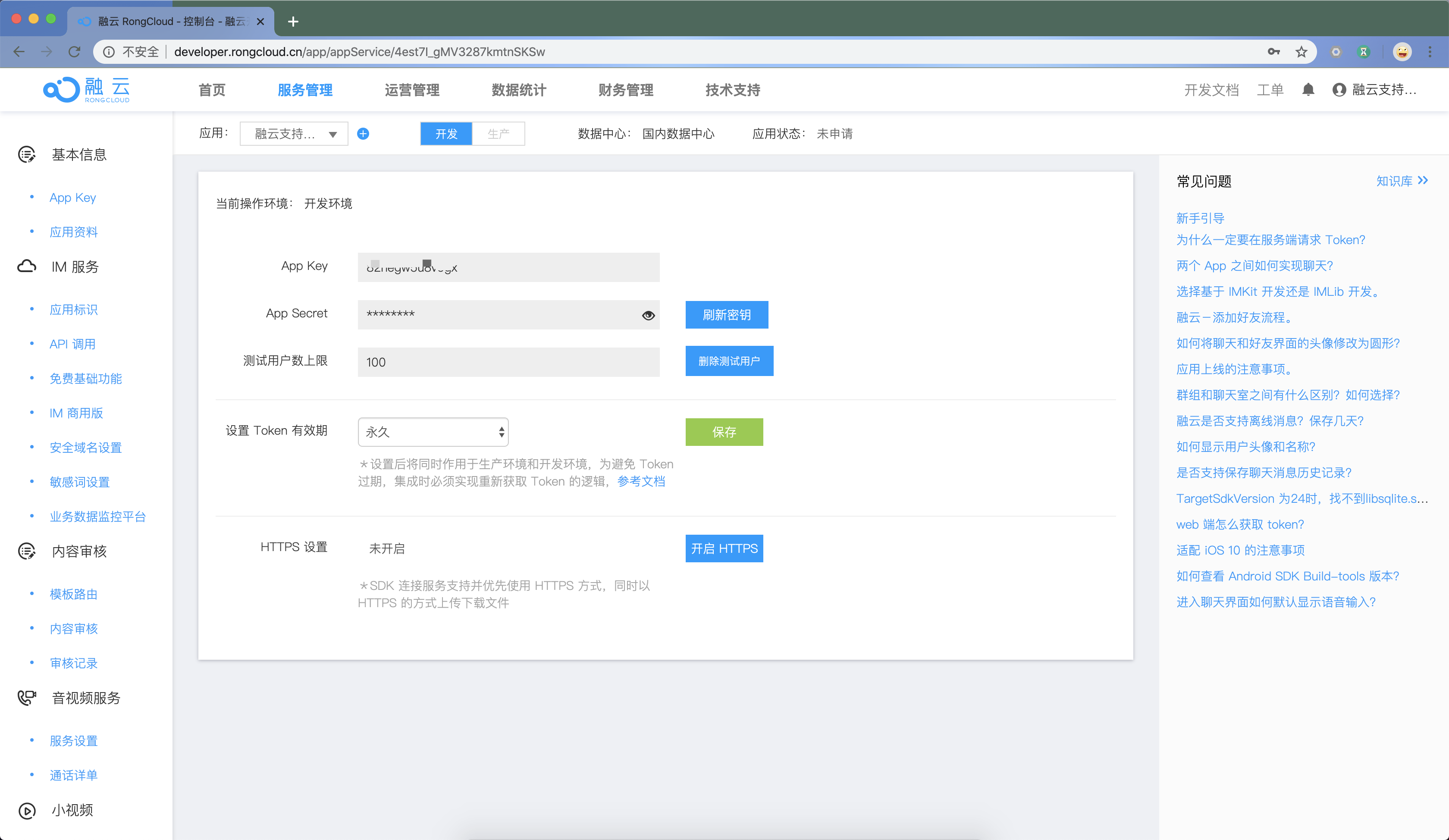Open 免费基础功能 sidebar item
1449x840 pixels.
tap(86, 379)
